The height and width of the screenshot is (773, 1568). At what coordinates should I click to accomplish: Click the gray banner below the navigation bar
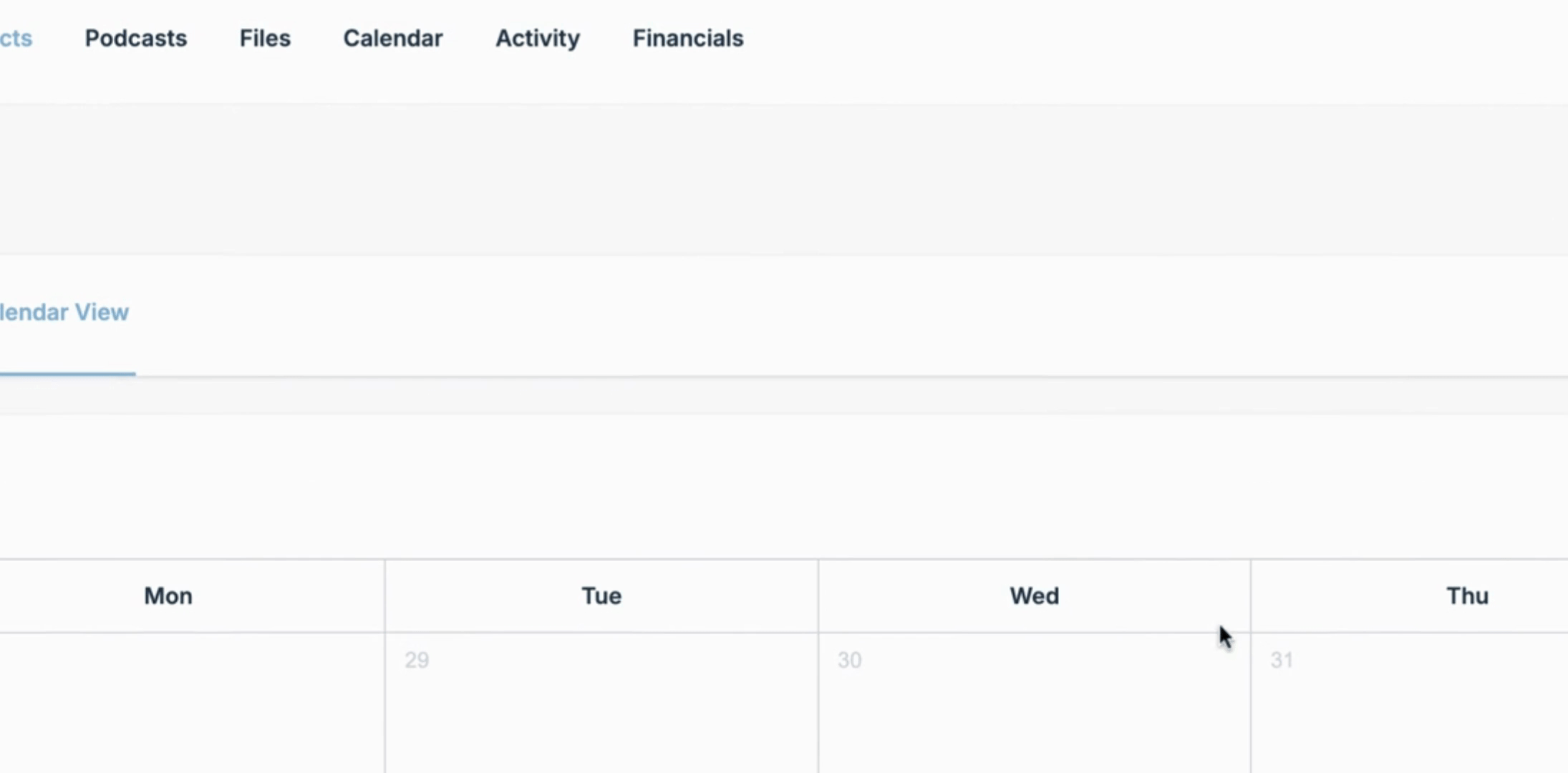pyautogui.click(x=784, y=180)
